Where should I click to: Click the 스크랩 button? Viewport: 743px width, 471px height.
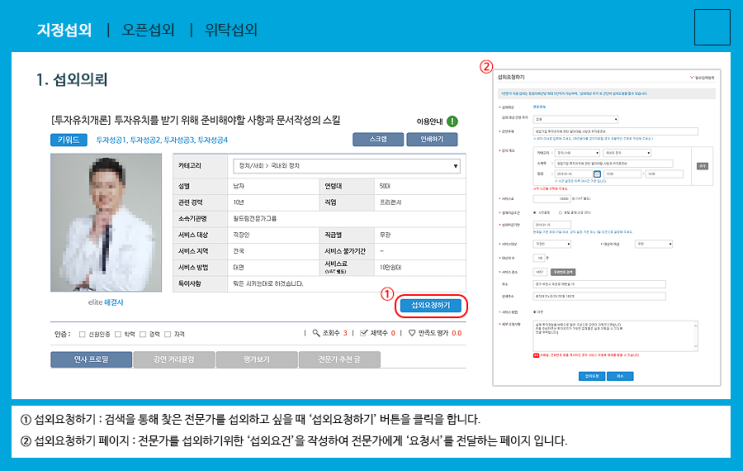[378, 139]
